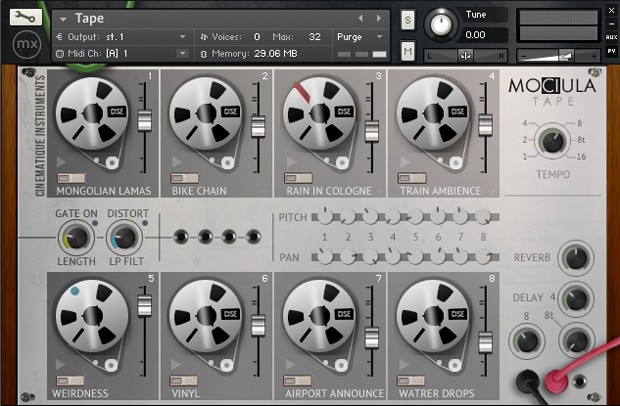Mute the Tape instrument
Viewport: 620px width, 406px height.
[408, 51]
